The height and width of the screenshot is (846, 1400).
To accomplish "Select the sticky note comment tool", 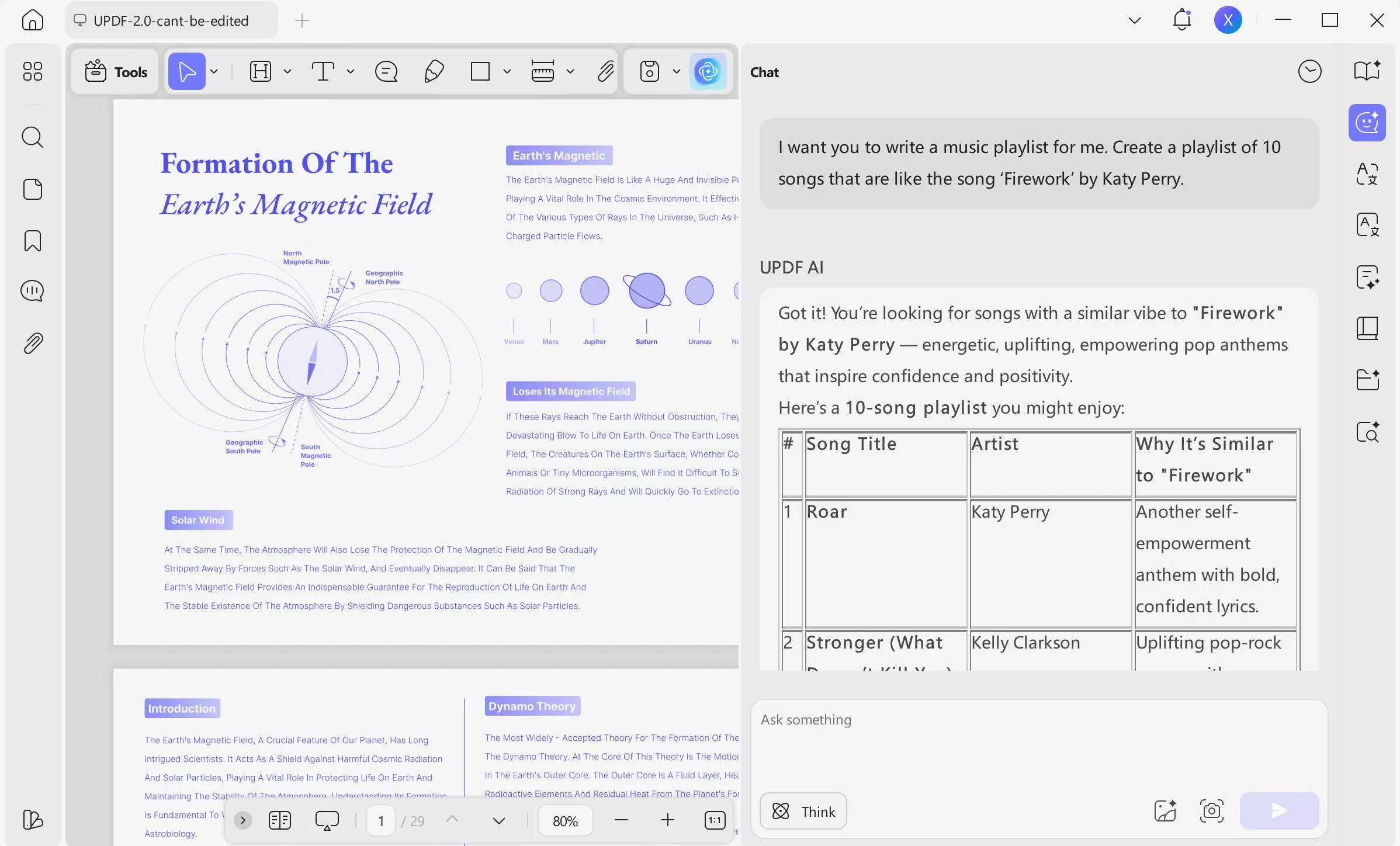I will pos(386,71).
